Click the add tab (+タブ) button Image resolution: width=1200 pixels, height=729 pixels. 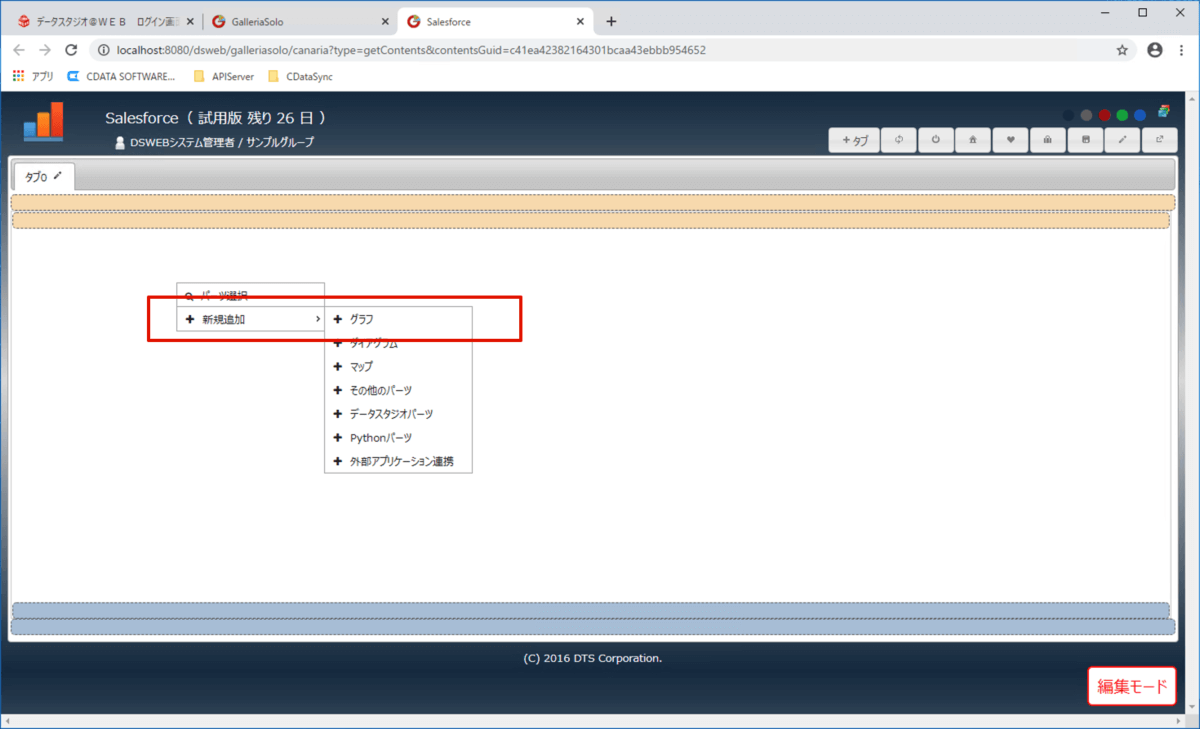pyautogui.click(x=854, y=141)
